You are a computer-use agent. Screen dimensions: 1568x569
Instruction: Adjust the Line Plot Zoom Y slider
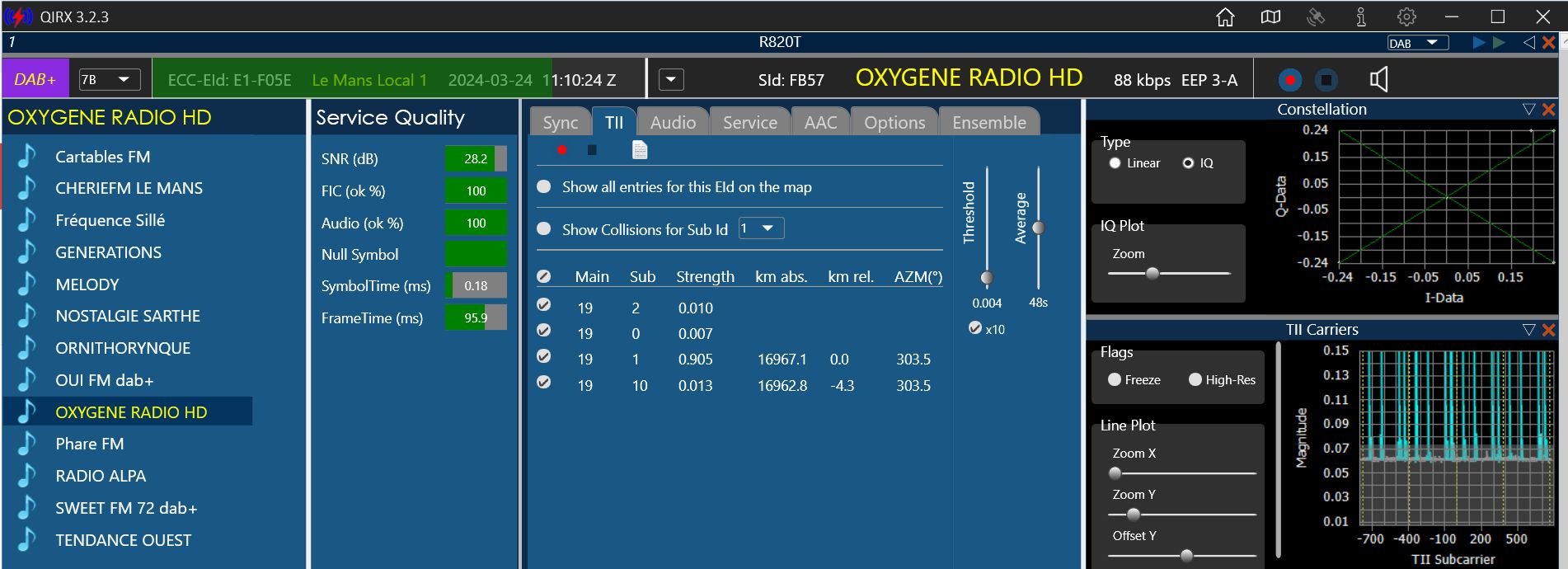[1134, 515]
